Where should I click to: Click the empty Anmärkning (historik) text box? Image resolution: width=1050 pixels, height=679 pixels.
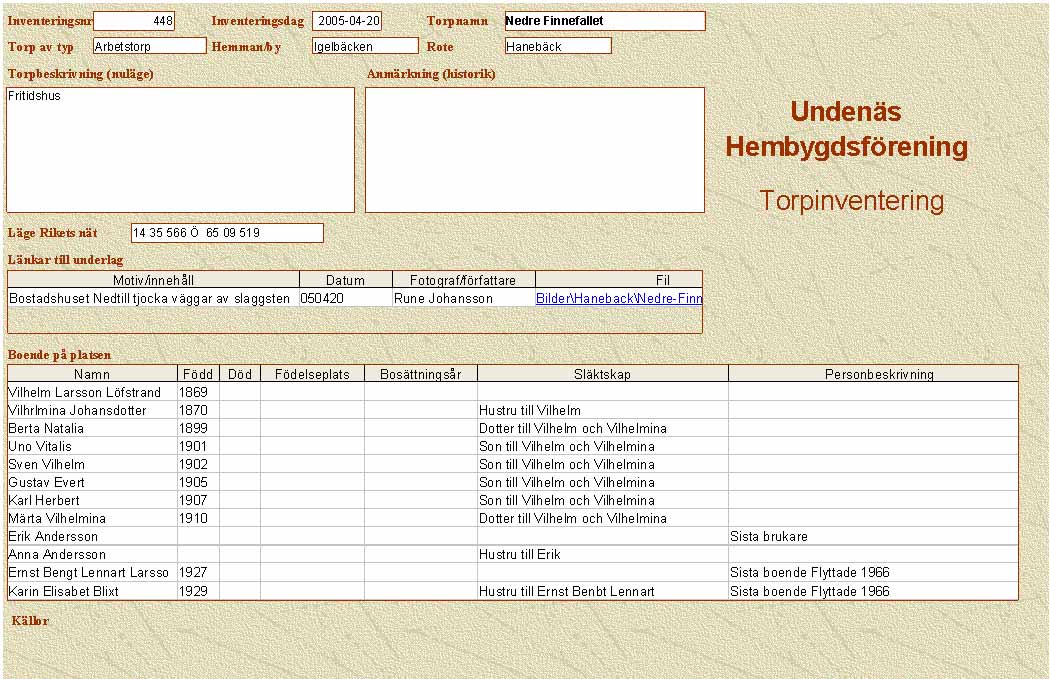tap(534, 150)
